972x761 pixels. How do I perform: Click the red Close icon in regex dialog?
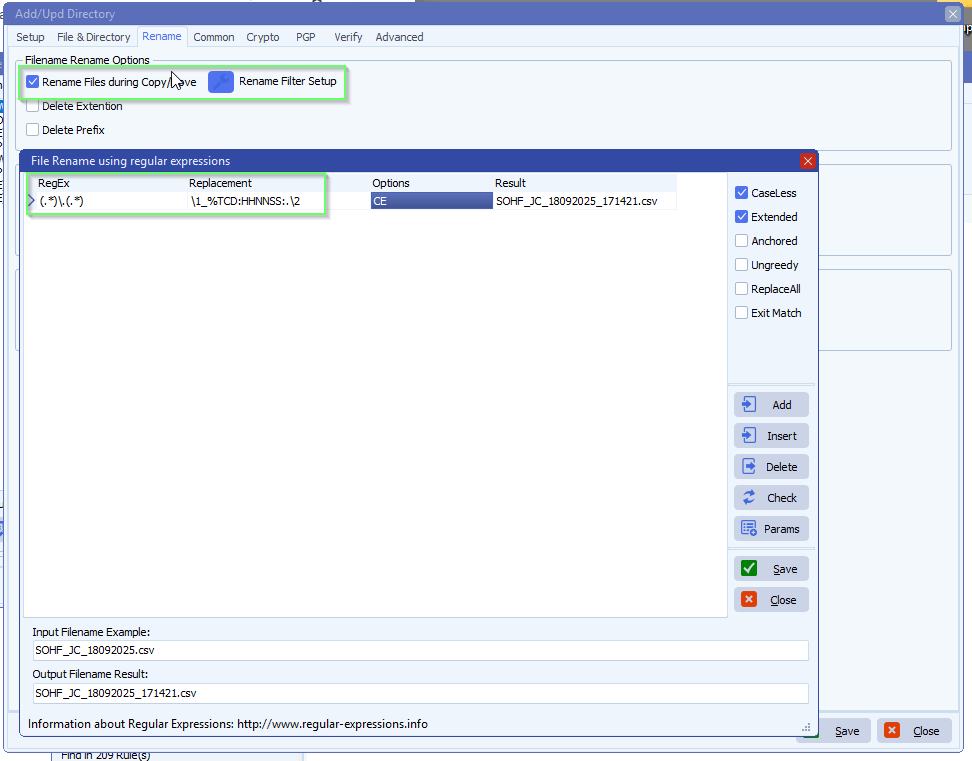[x=749, y=600]
